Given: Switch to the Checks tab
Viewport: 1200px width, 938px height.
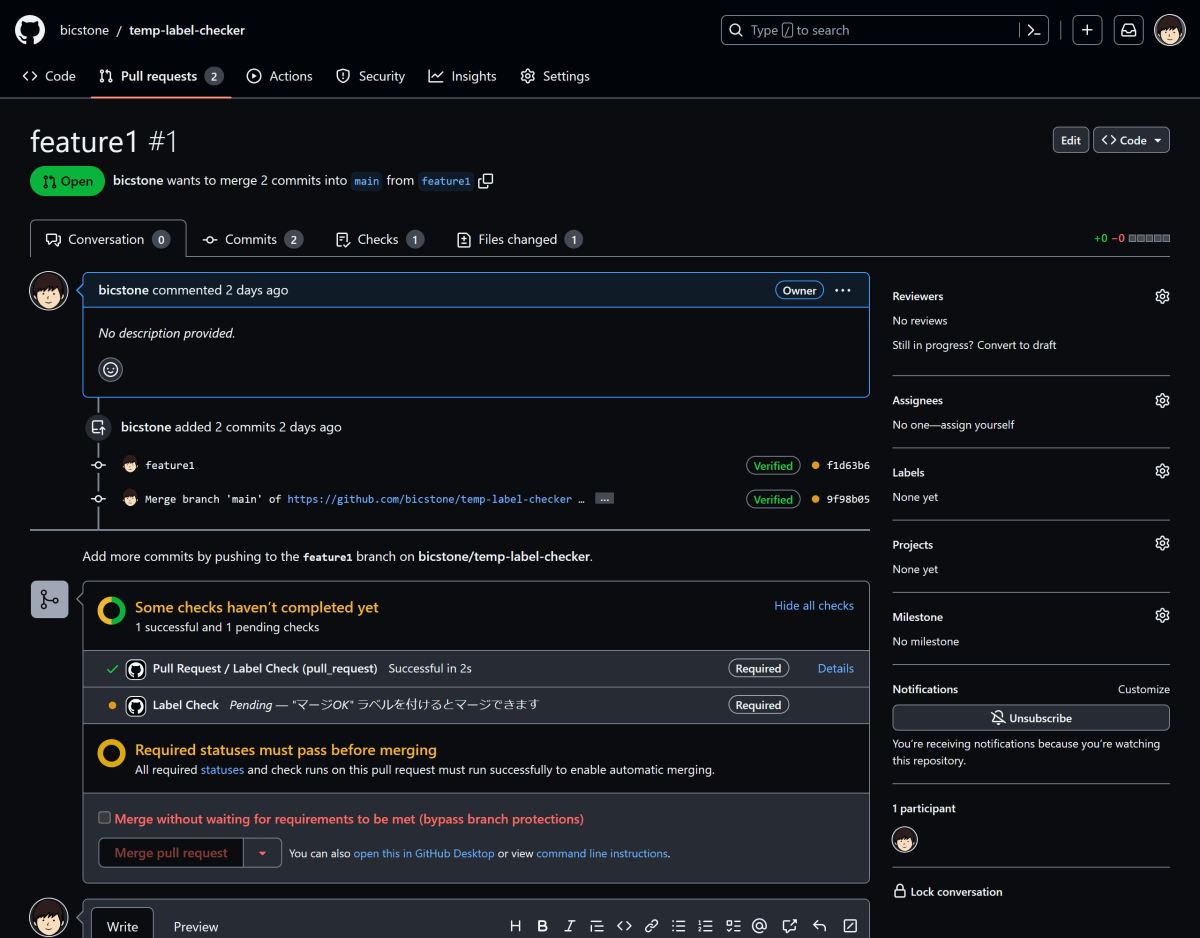Looking at the screenshot, I should click(378, 239).
